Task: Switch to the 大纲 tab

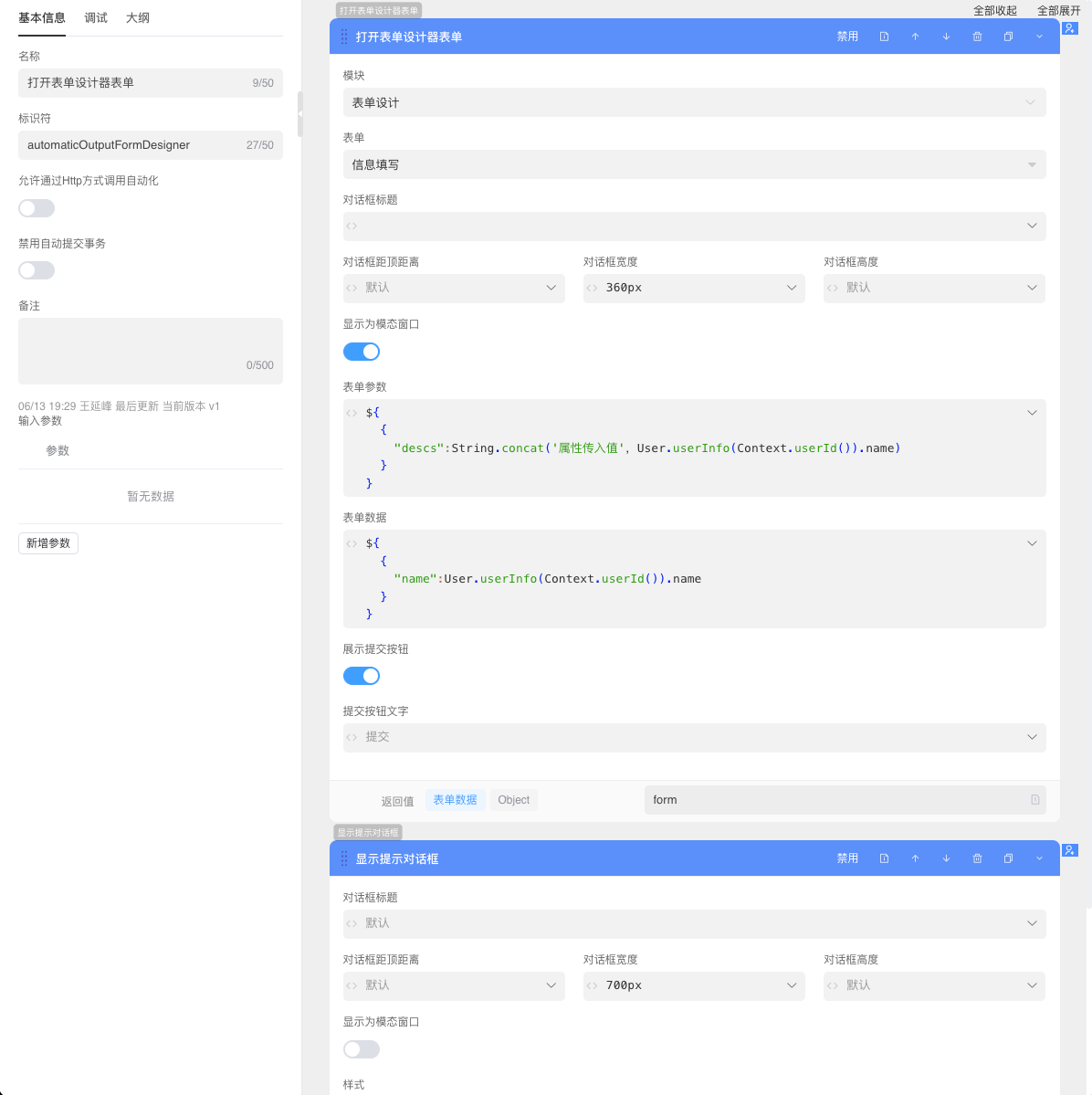Action: pyautogui.click(x=138, y=18)
